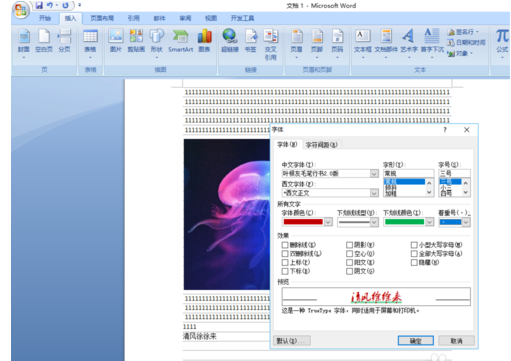
Task: Click the Default (默认) button
Action: pyautogui.click(x=292, y=341)
